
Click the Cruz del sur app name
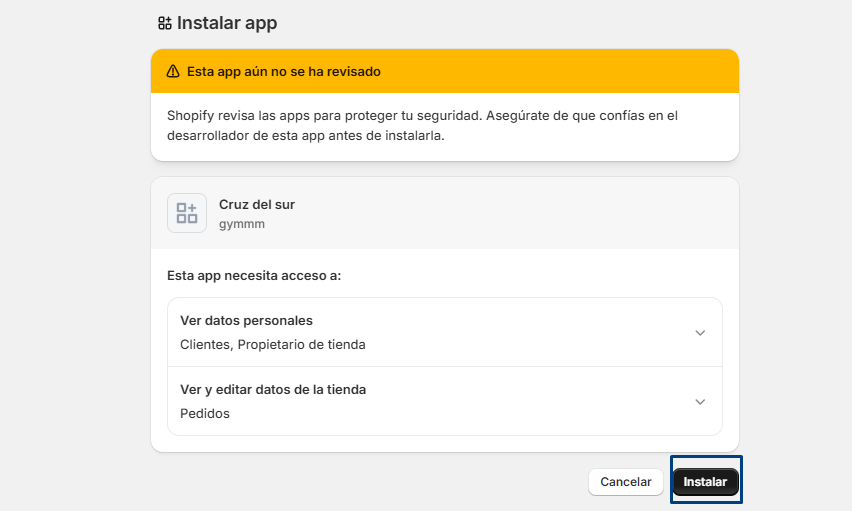pos(257,204)
